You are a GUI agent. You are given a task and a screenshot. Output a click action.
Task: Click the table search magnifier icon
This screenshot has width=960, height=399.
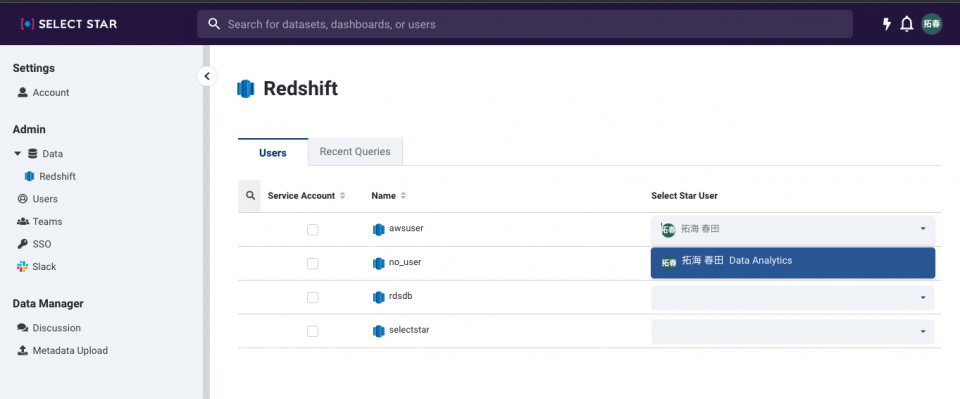tap(250, 196)
